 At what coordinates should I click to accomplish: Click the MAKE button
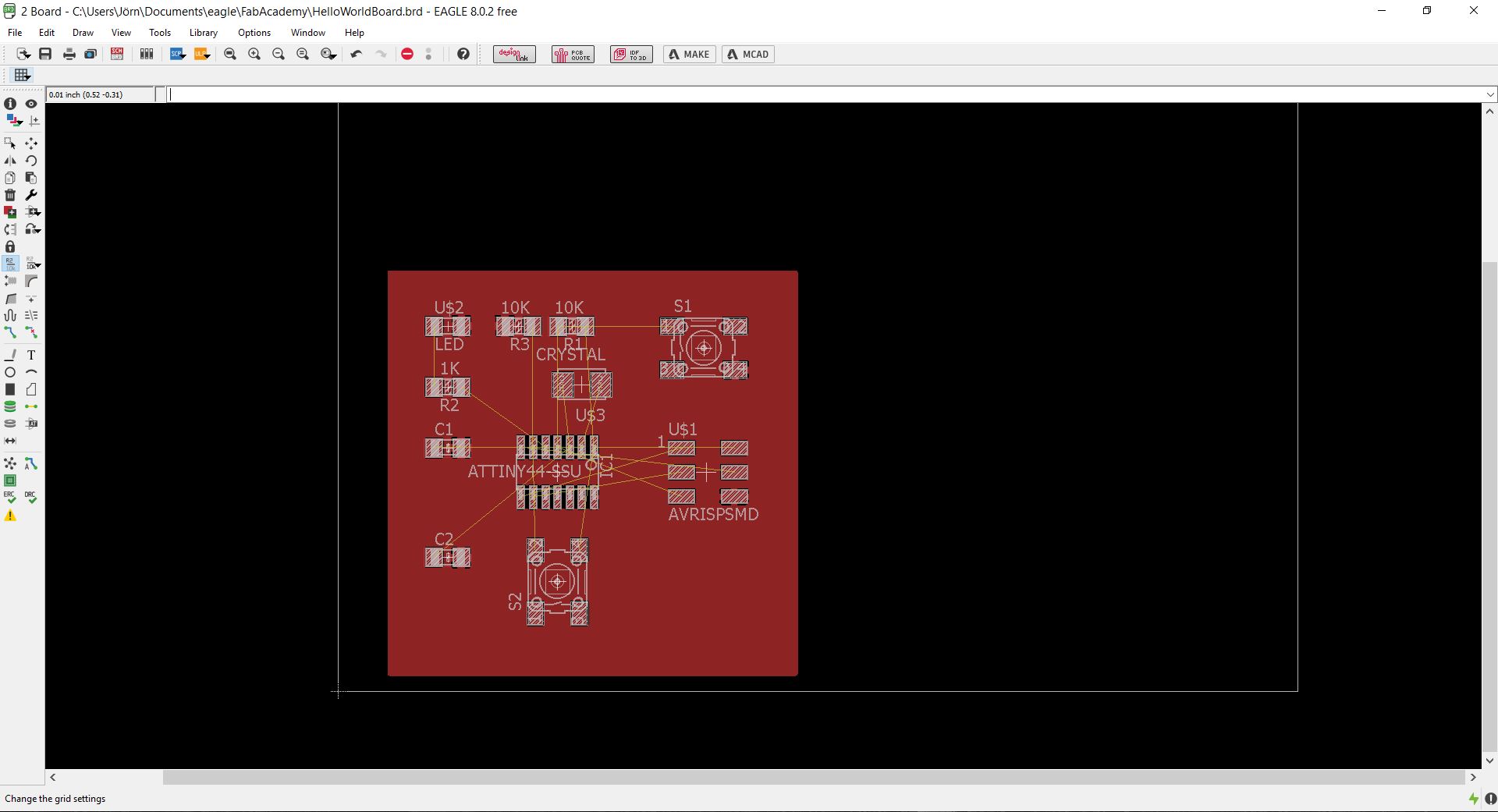coord(690,54)
